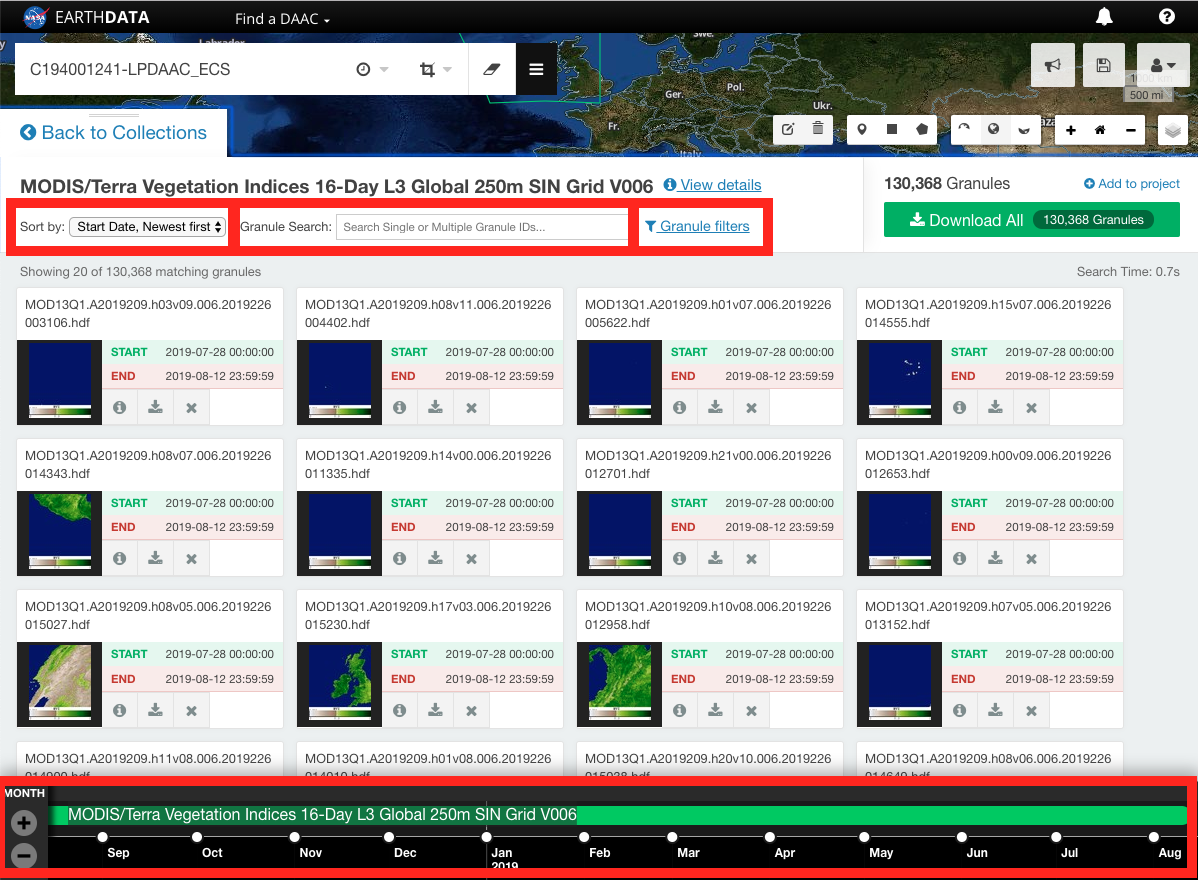Open the notifications bell
Screen dimensions: 1198x880
(1104, 17)
